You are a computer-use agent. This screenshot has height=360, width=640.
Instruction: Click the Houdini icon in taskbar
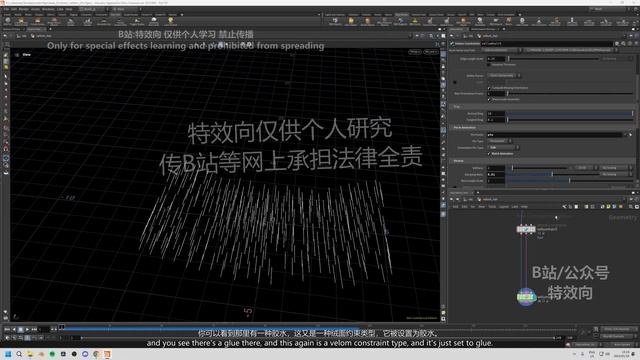pos(107,354)
